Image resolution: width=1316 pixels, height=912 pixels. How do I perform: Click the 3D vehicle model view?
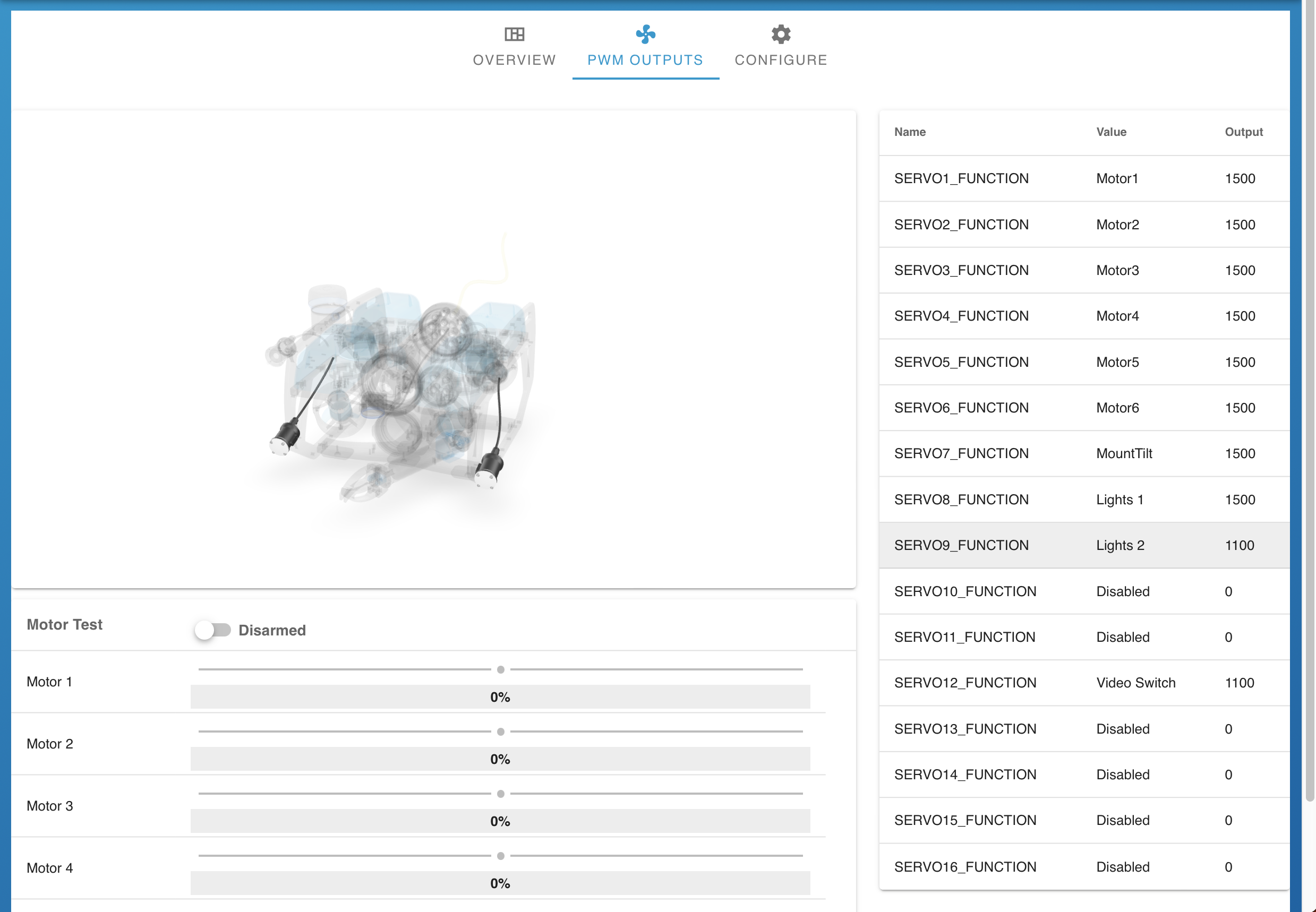(x=433, y=349)
